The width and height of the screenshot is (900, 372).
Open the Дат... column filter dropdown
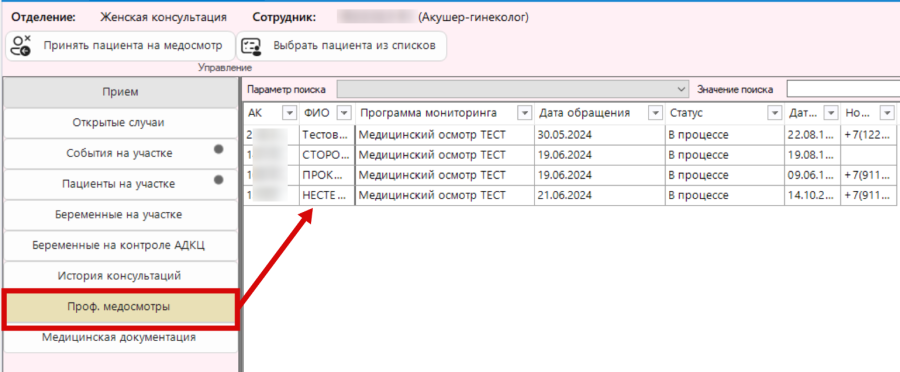[x=830, y=113]
